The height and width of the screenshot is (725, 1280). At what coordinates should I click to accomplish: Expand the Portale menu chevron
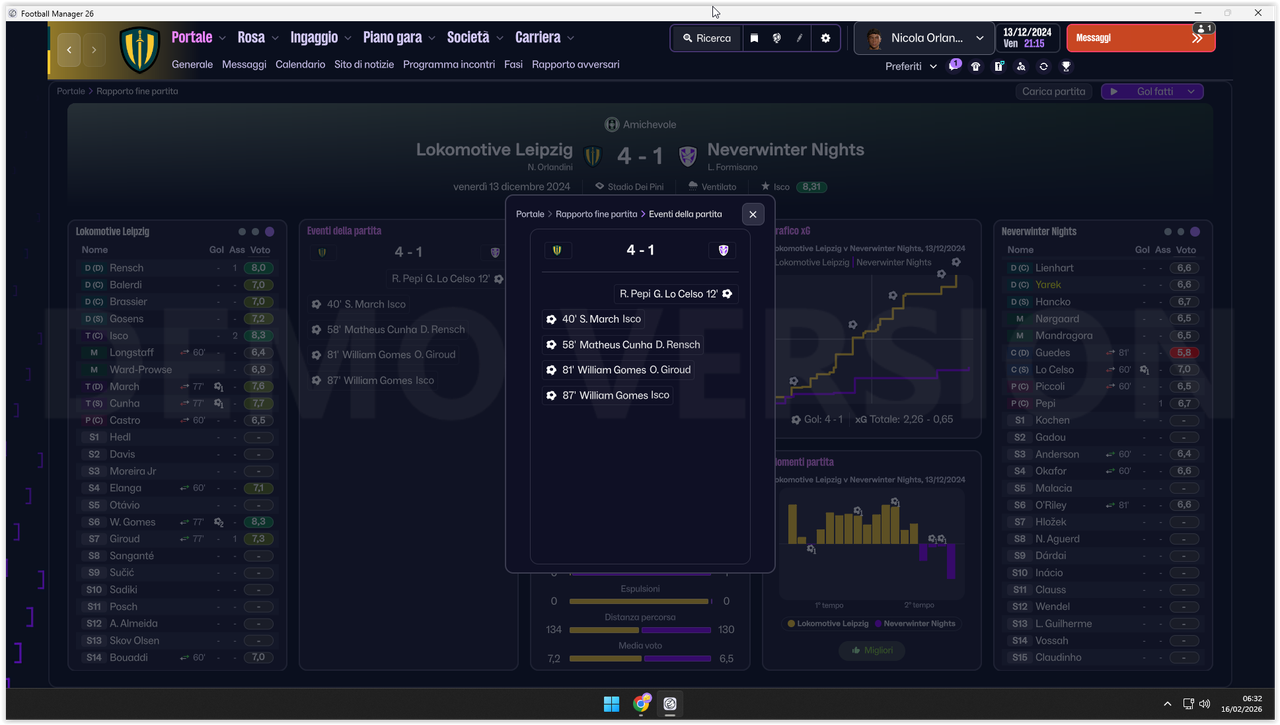pyautogui.click(x=222, y=38)
